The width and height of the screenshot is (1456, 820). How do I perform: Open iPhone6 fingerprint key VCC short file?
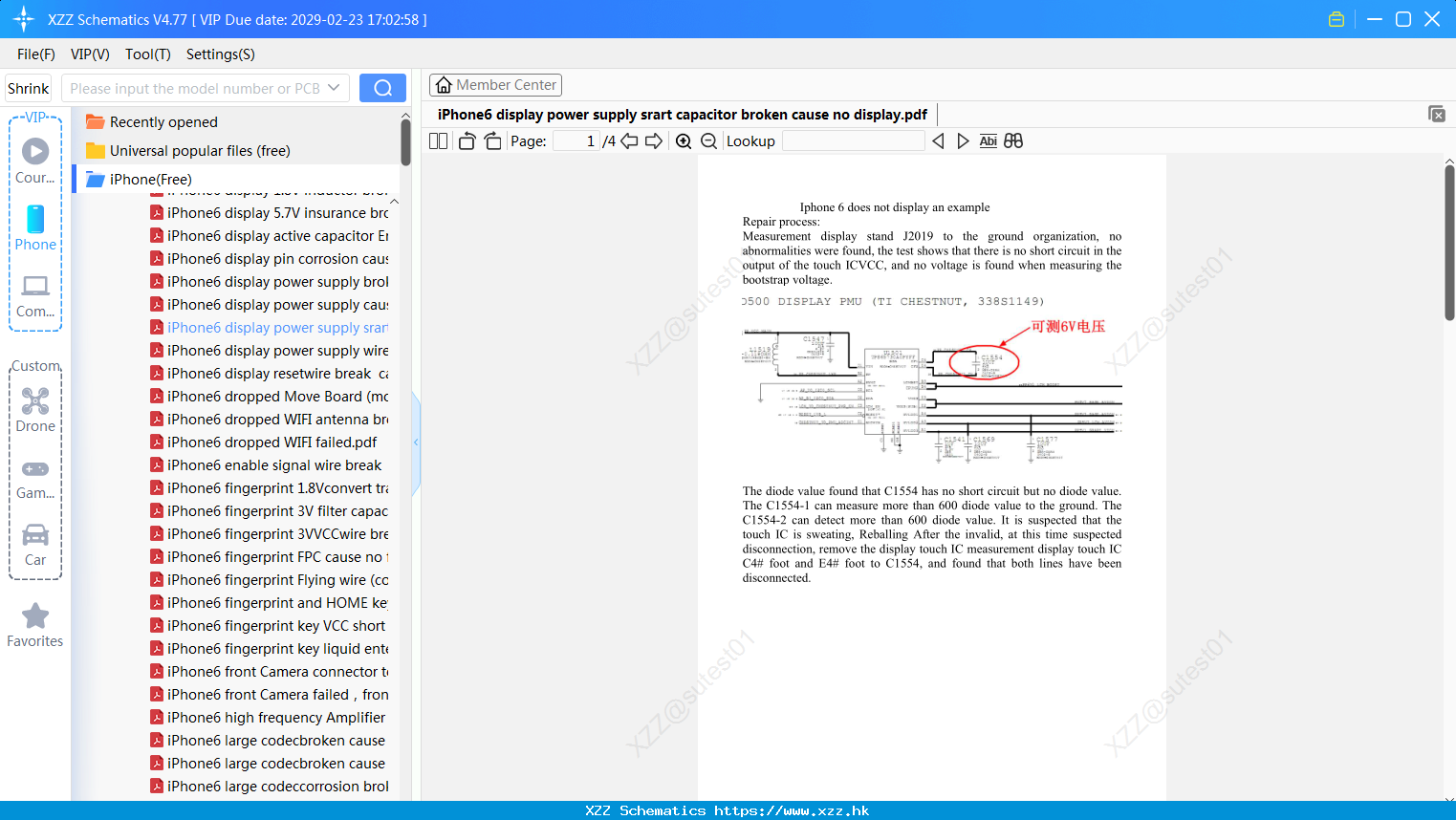tap(268, 626)
